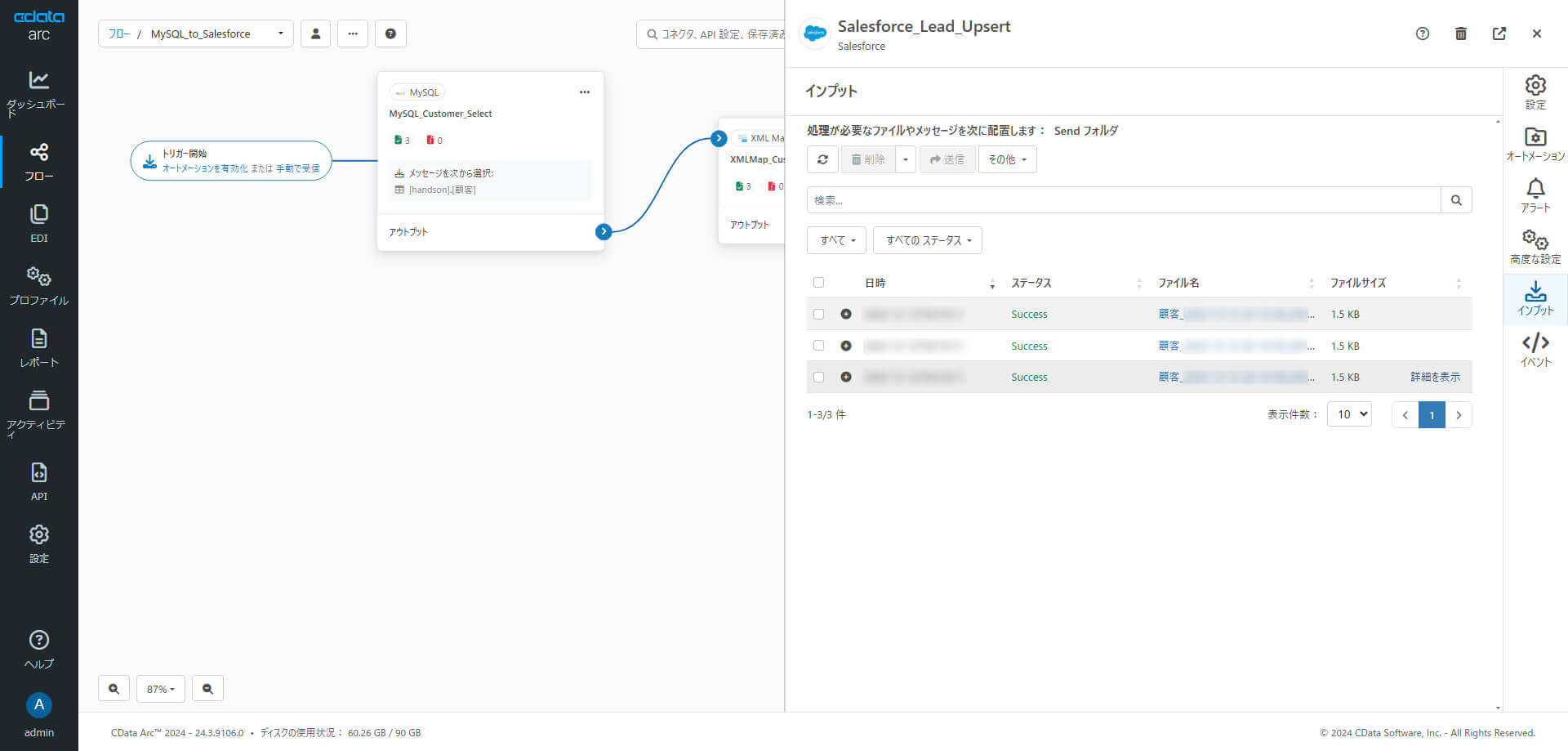Switch to the イベント tab
The width and height of the screenshot is (1568, 751).
point(1535,350)
